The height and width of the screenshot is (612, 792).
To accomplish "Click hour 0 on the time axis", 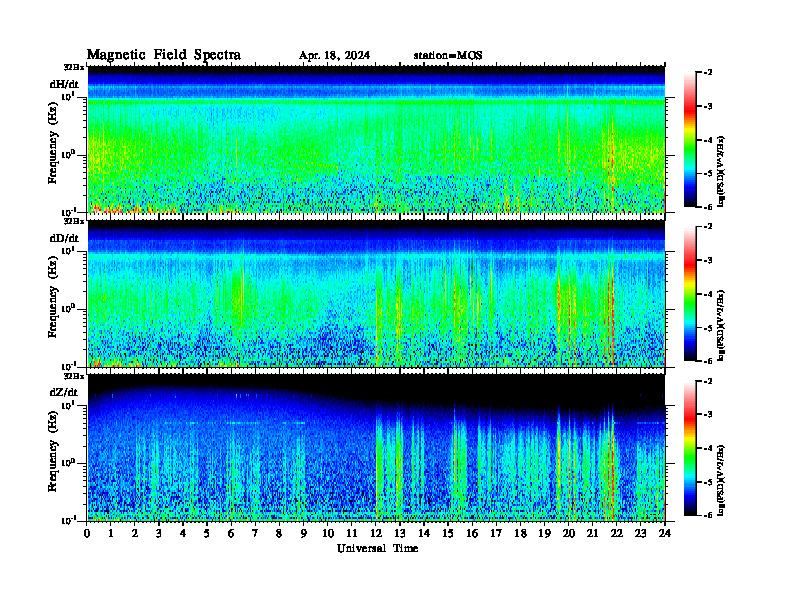I will coord(87,533).
